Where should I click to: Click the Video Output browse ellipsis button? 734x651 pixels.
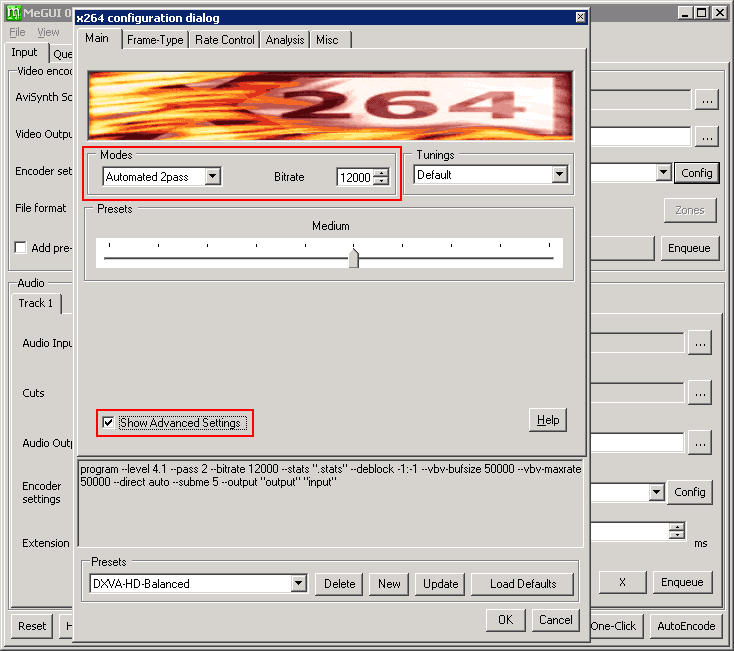tap(707, 137)
